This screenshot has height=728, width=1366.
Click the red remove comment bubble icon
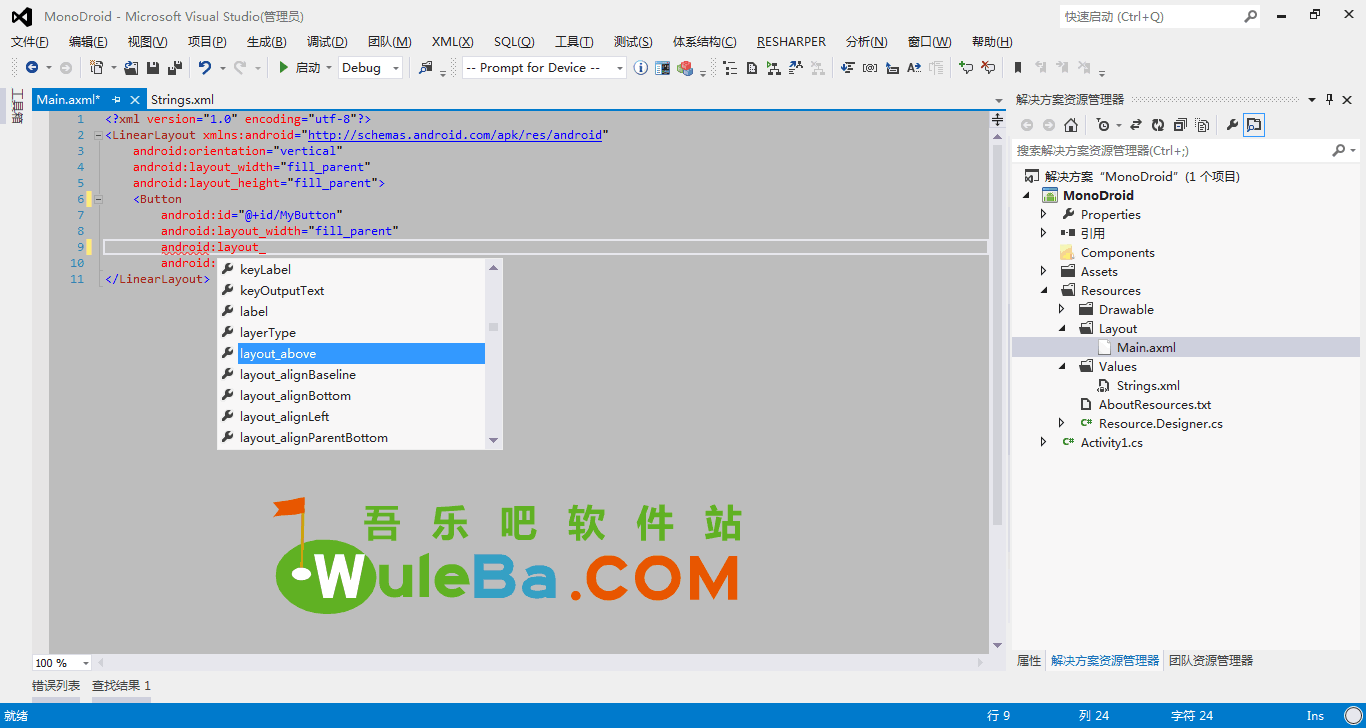tap(988, 68)
